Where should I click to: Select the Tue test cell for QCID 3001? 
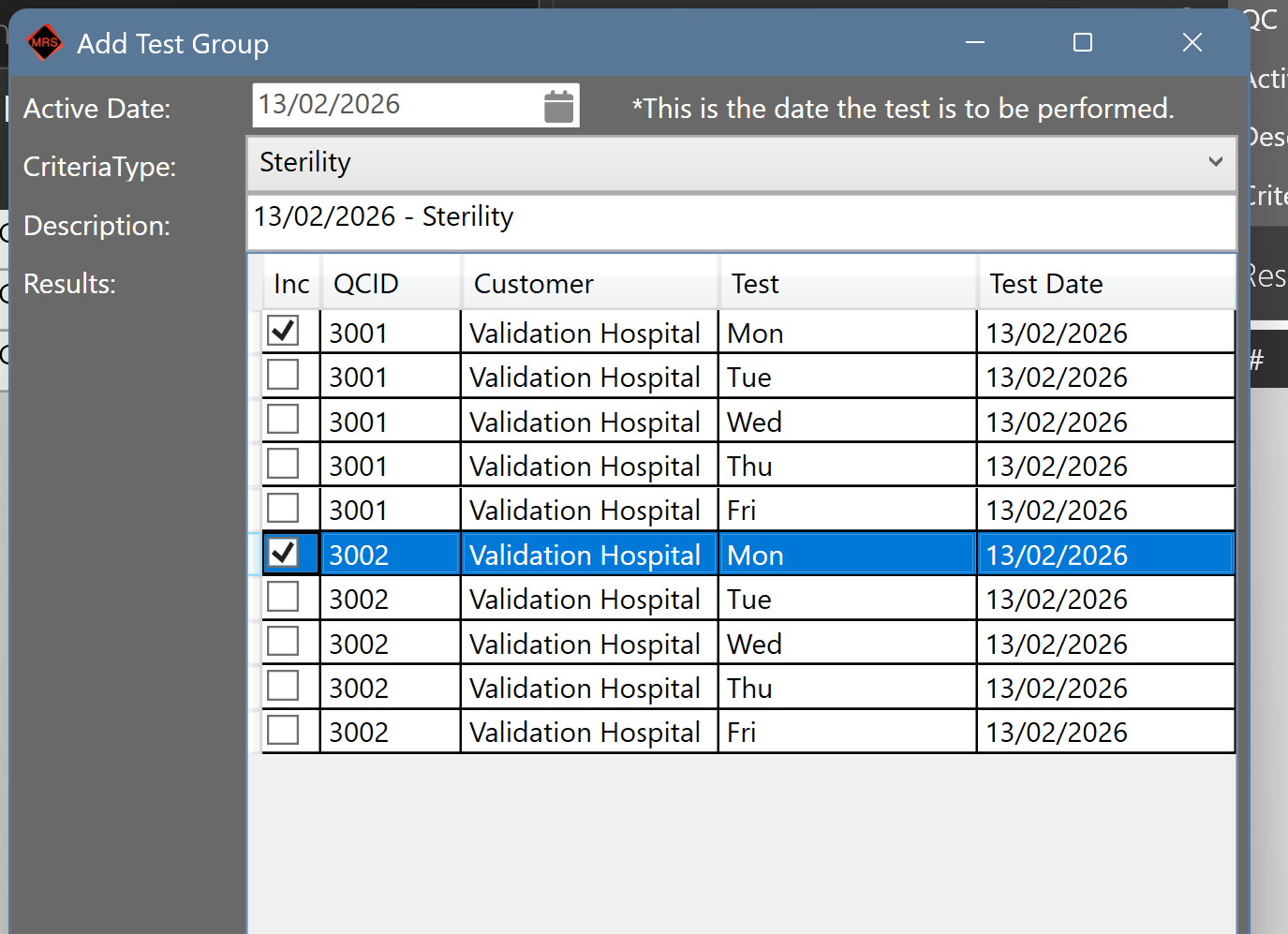(x=848, y=377)
